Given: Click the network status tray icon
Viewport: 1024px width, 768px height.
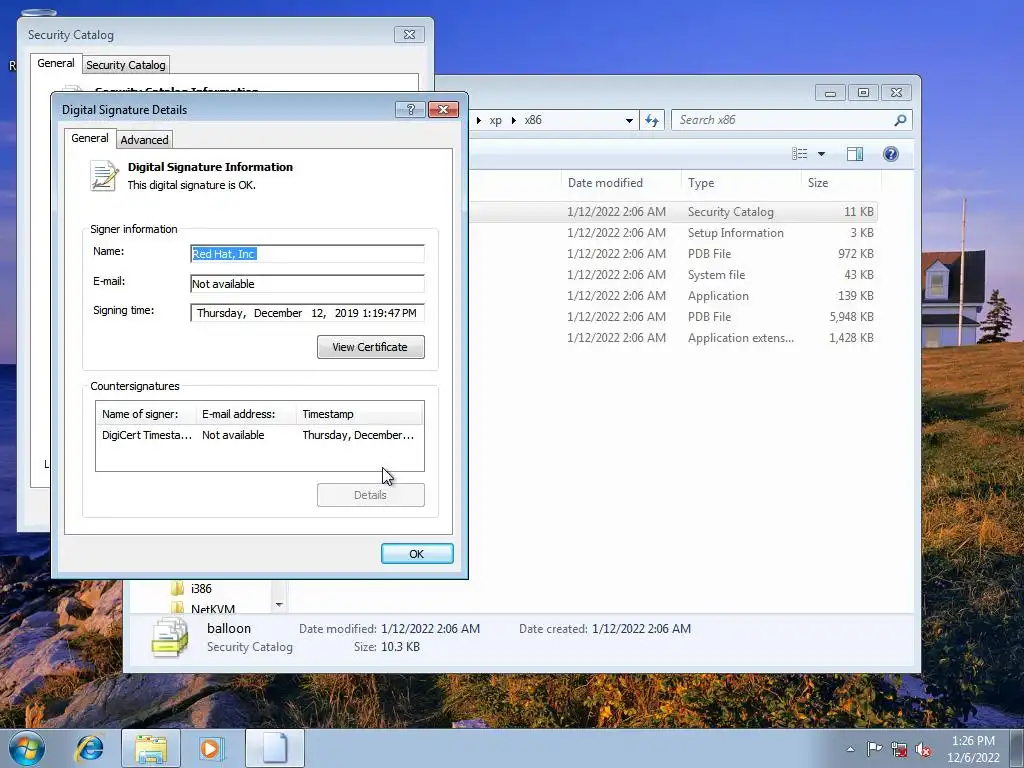Looking at the screenshot, I should (x=899, y=749).
